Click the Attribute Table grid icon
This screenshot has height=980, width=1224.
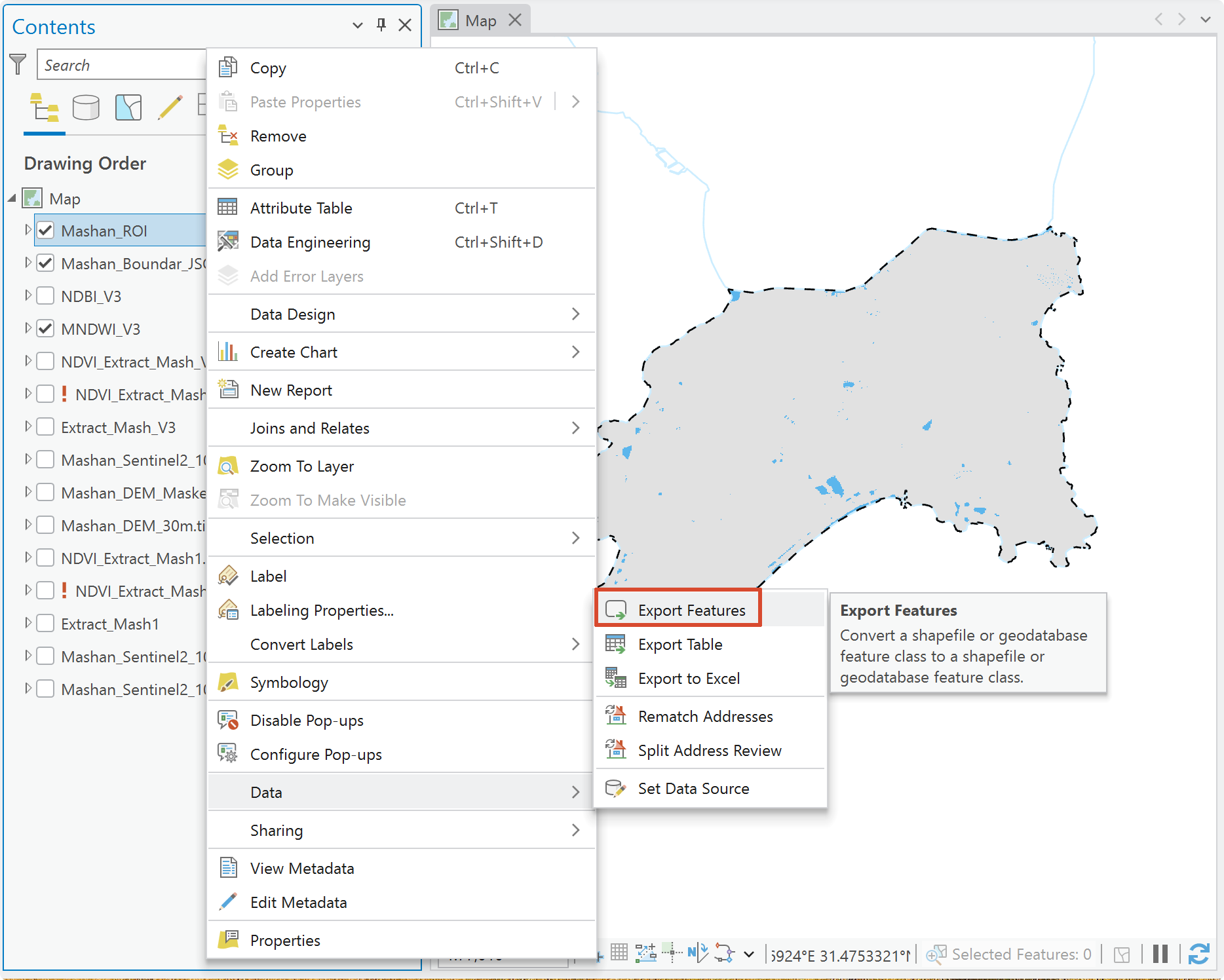tap(227, 208)
